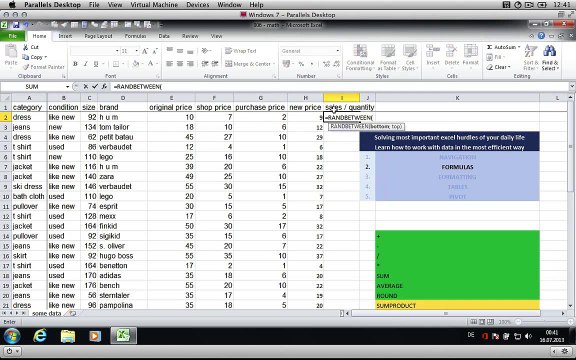Open the Copy dropdown arrow
The image size is (576, 360).
coord(46,57)
